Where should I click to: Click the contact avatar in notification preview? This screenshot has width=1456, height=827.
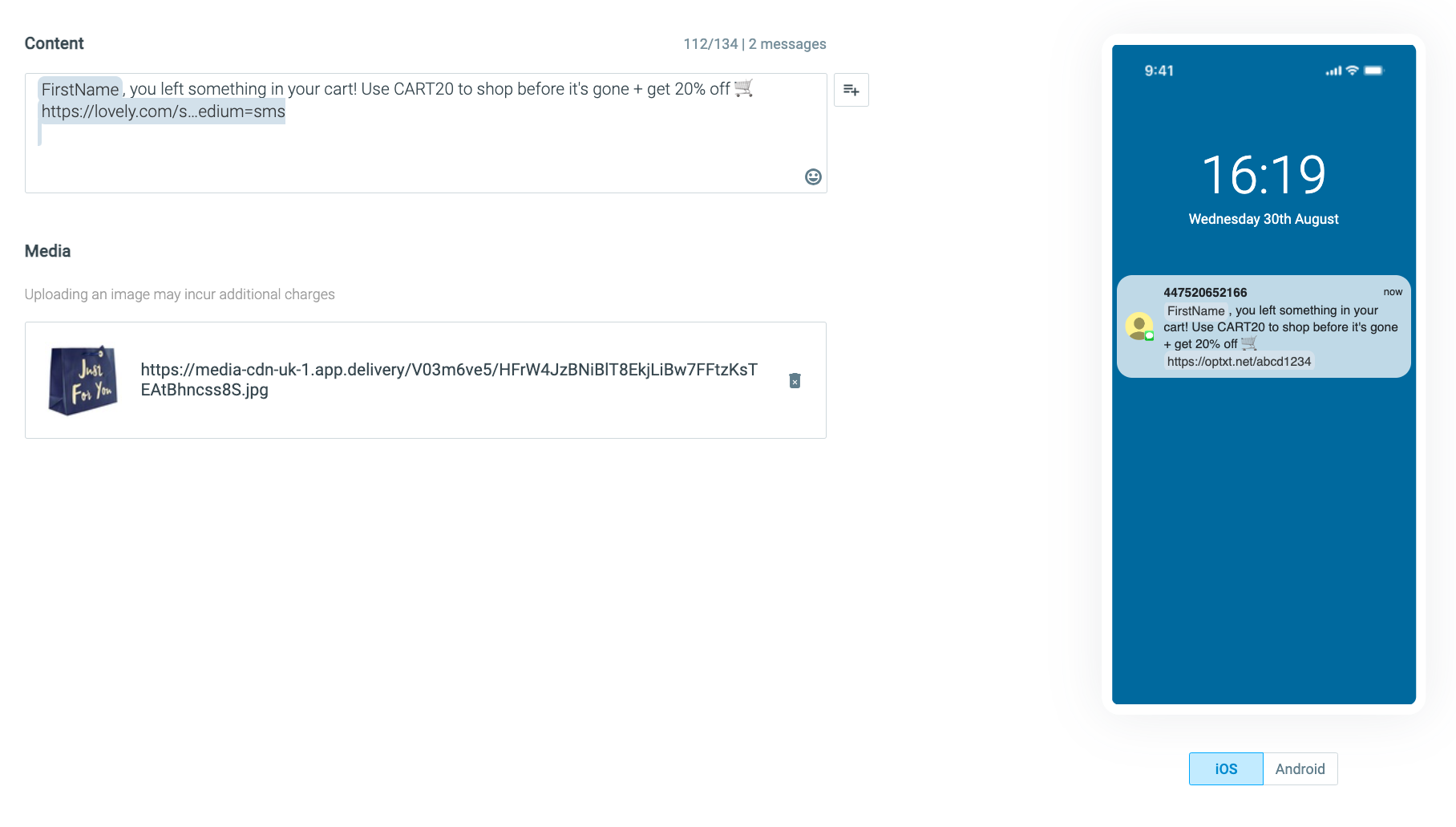pos(1139,326)
